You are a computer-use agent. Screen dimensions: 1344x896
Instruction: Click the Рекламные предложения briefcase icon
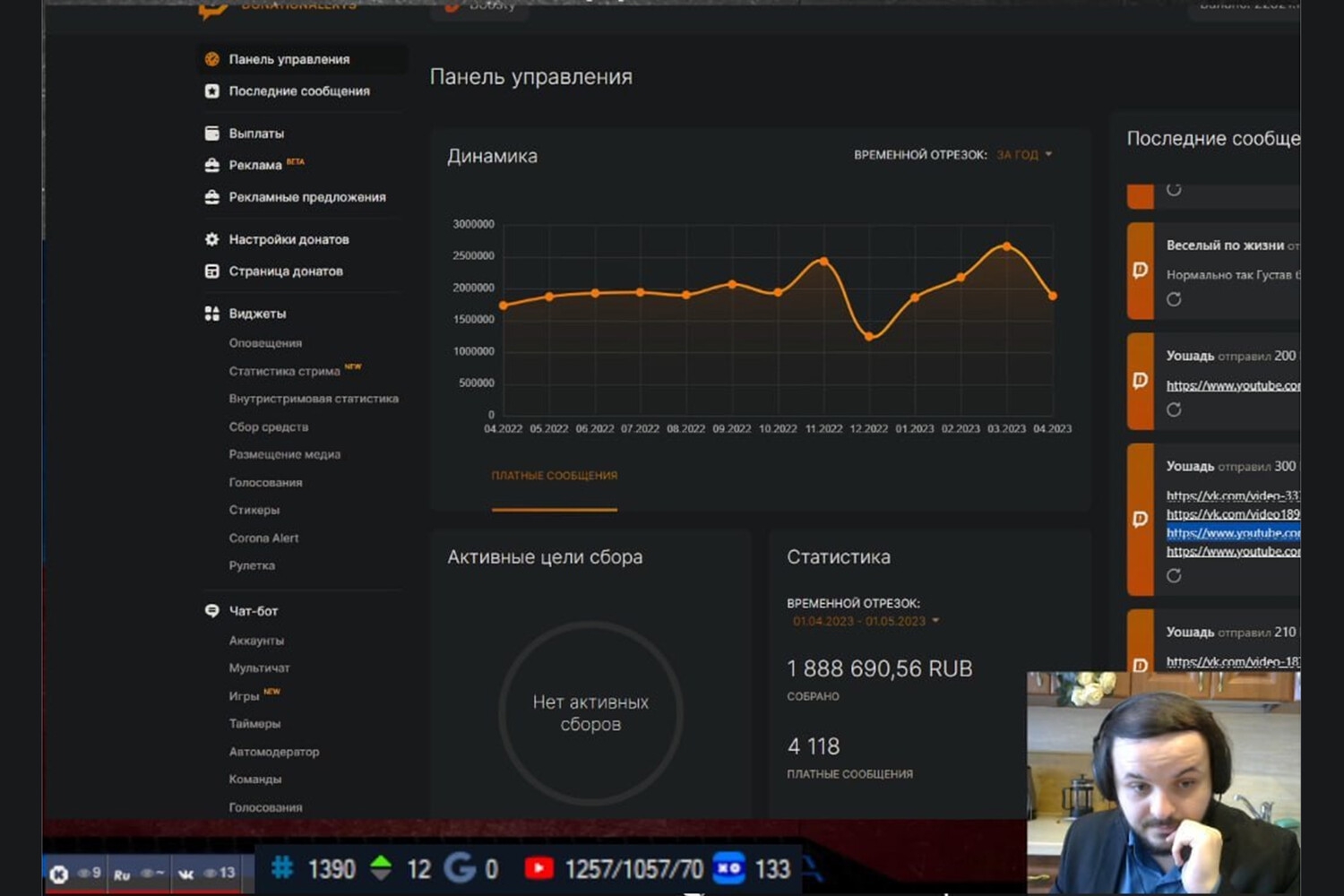point(212,197)
